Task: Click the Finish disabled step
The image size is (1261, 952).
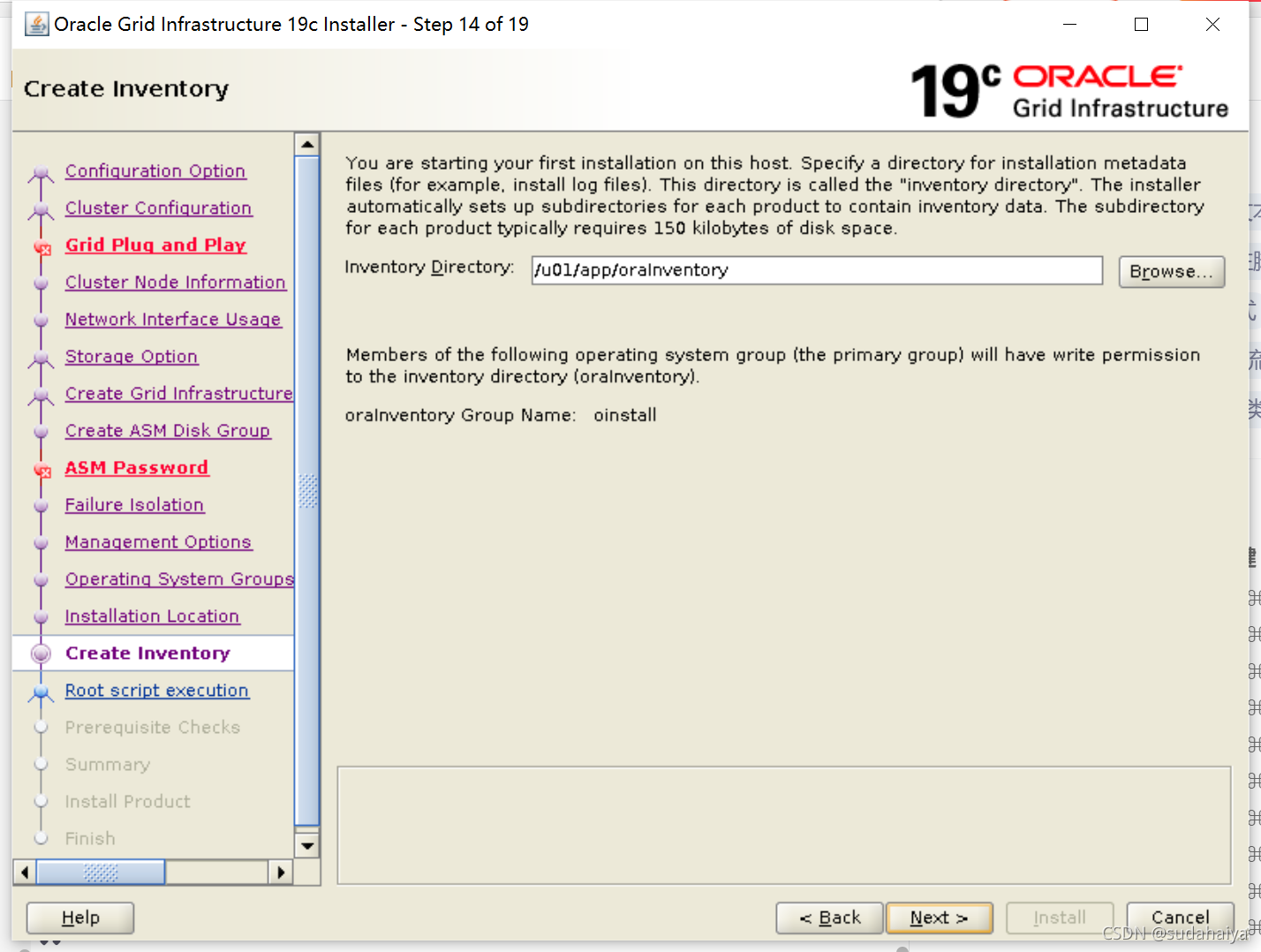Action: 90,838
